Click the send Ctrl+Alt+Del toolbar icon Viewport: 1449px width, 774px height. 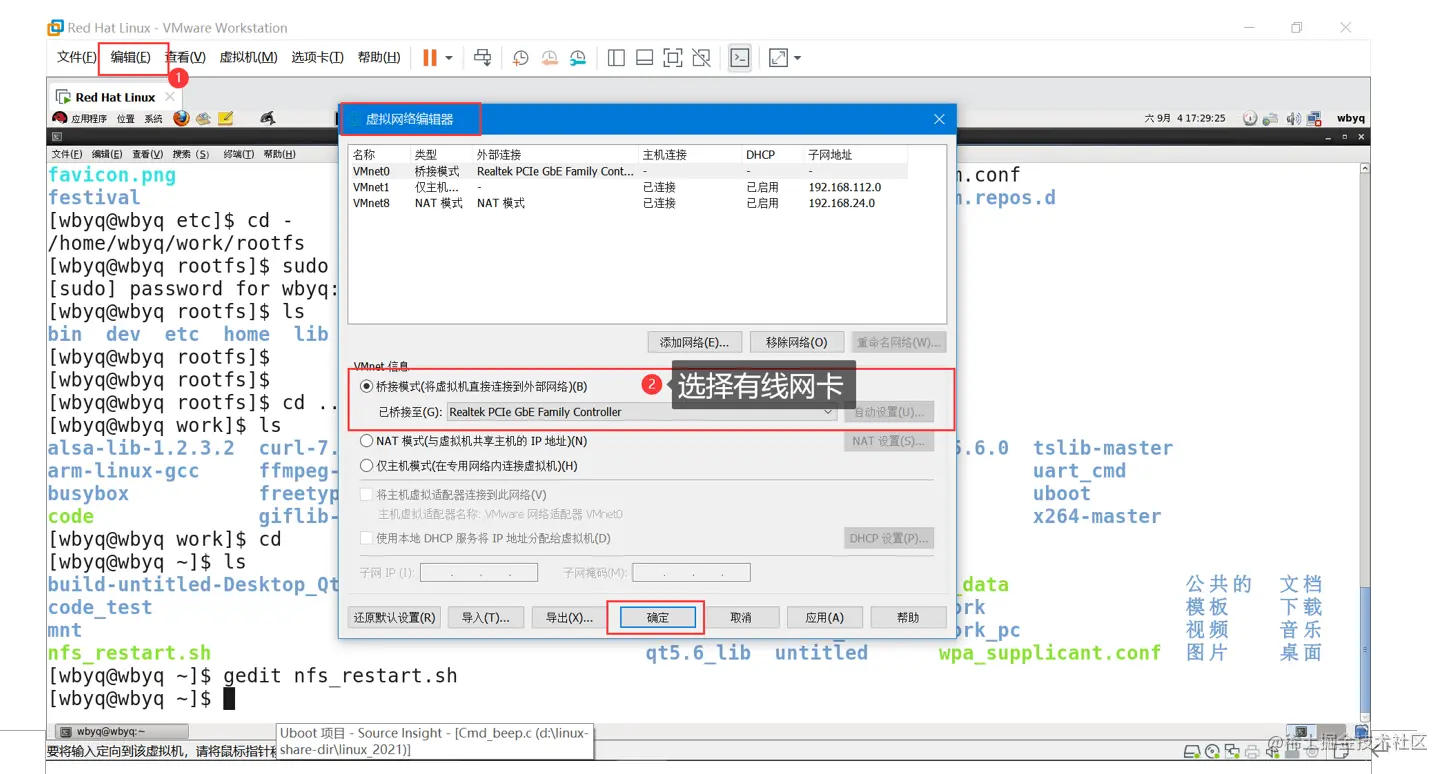pyautogui.click(x=483, y=58)
